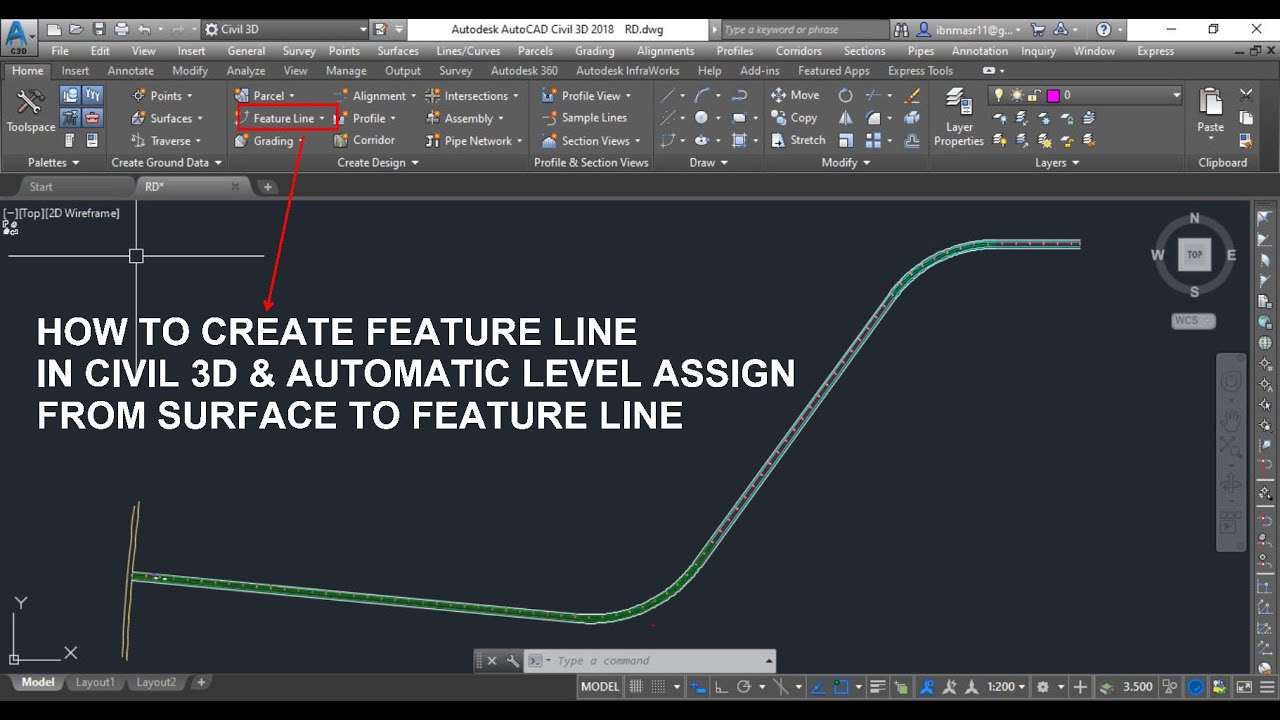The image size is (1280, 720).
Task: Click the customization hamburger icon in status bar
Action: coord(1267,687)
